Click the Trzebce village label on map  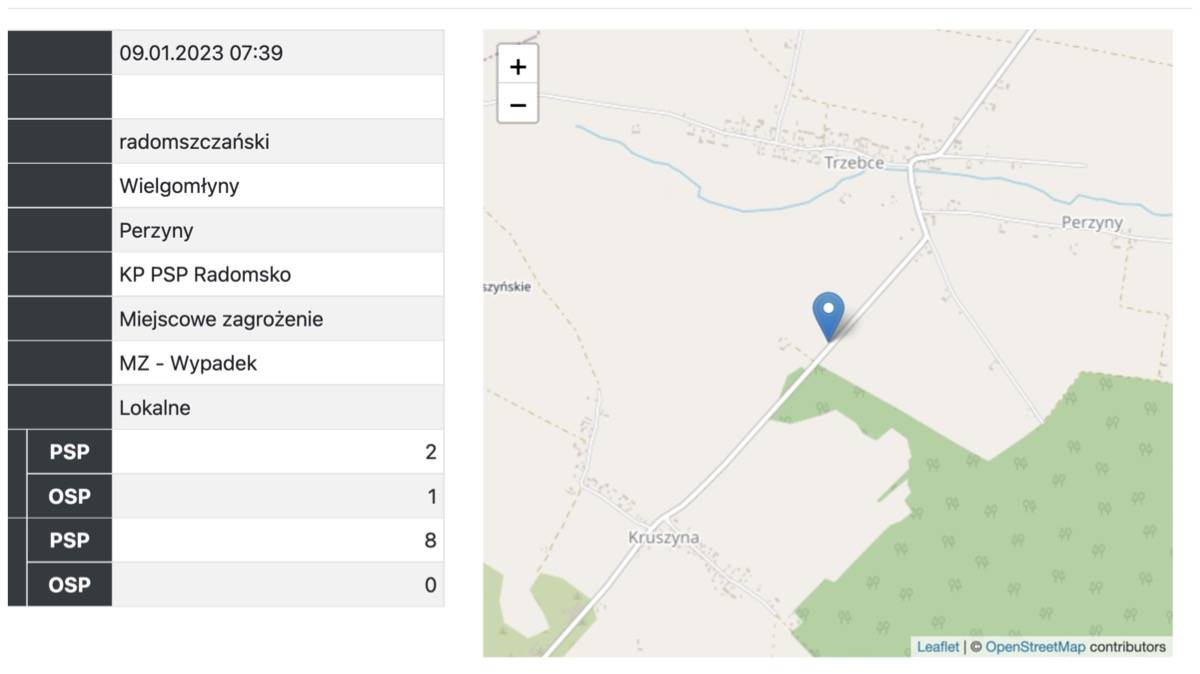tap(853, 163)
